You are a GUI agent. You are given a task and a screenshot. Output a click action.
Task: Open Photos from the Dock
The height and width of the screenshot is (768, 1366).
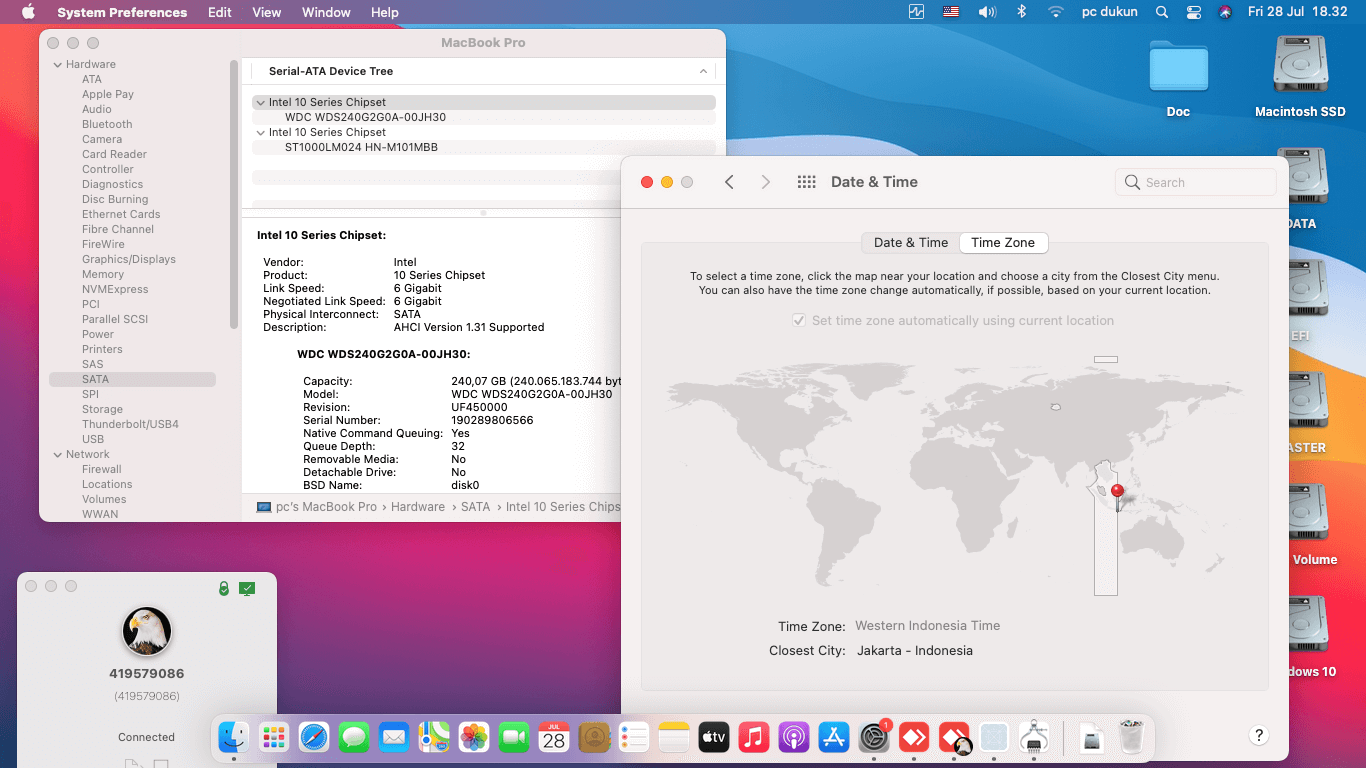tap(474, 738)
